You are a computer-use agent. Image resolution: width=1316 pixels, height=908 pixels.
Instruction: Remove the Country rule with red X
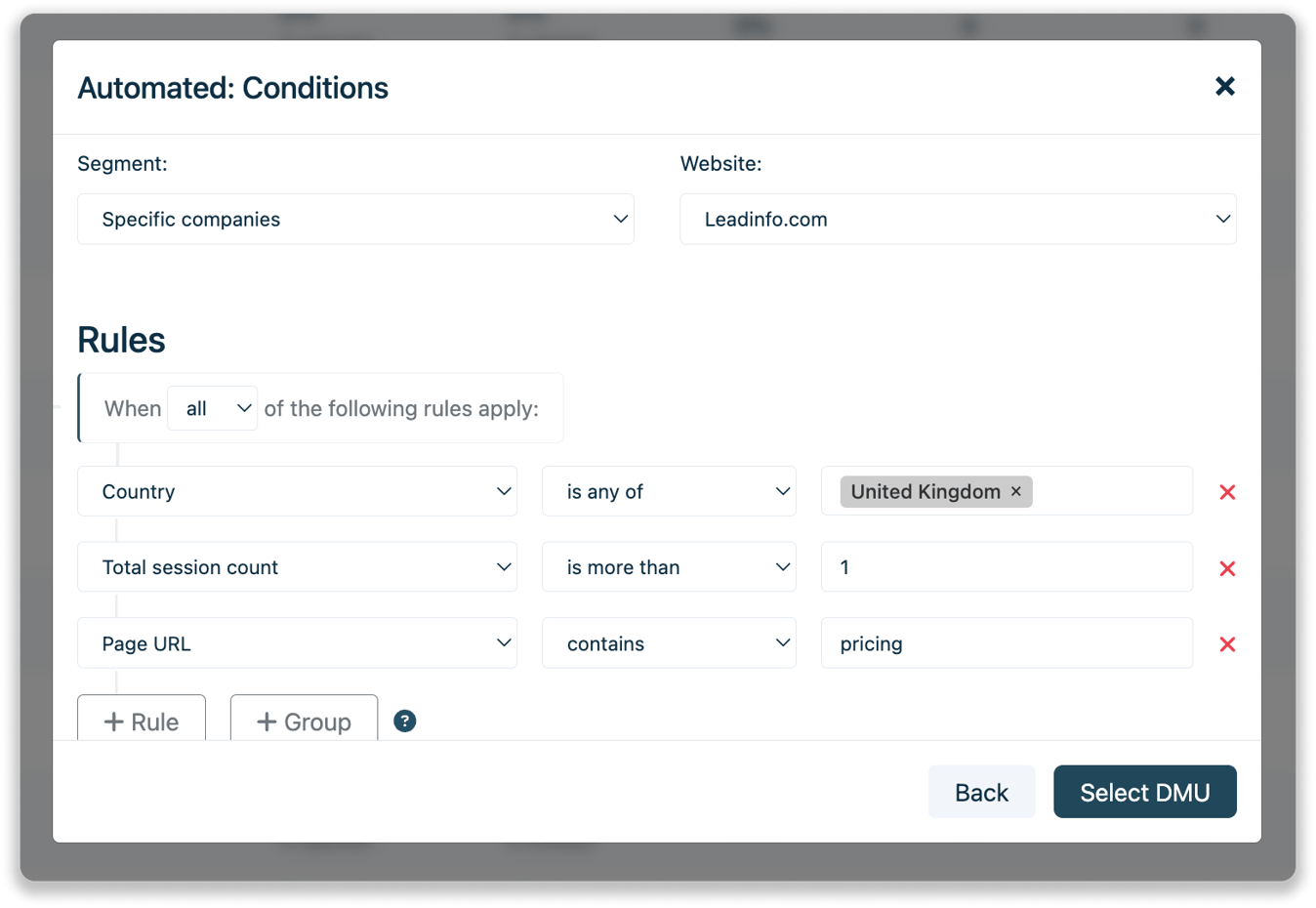point(1227,492)
